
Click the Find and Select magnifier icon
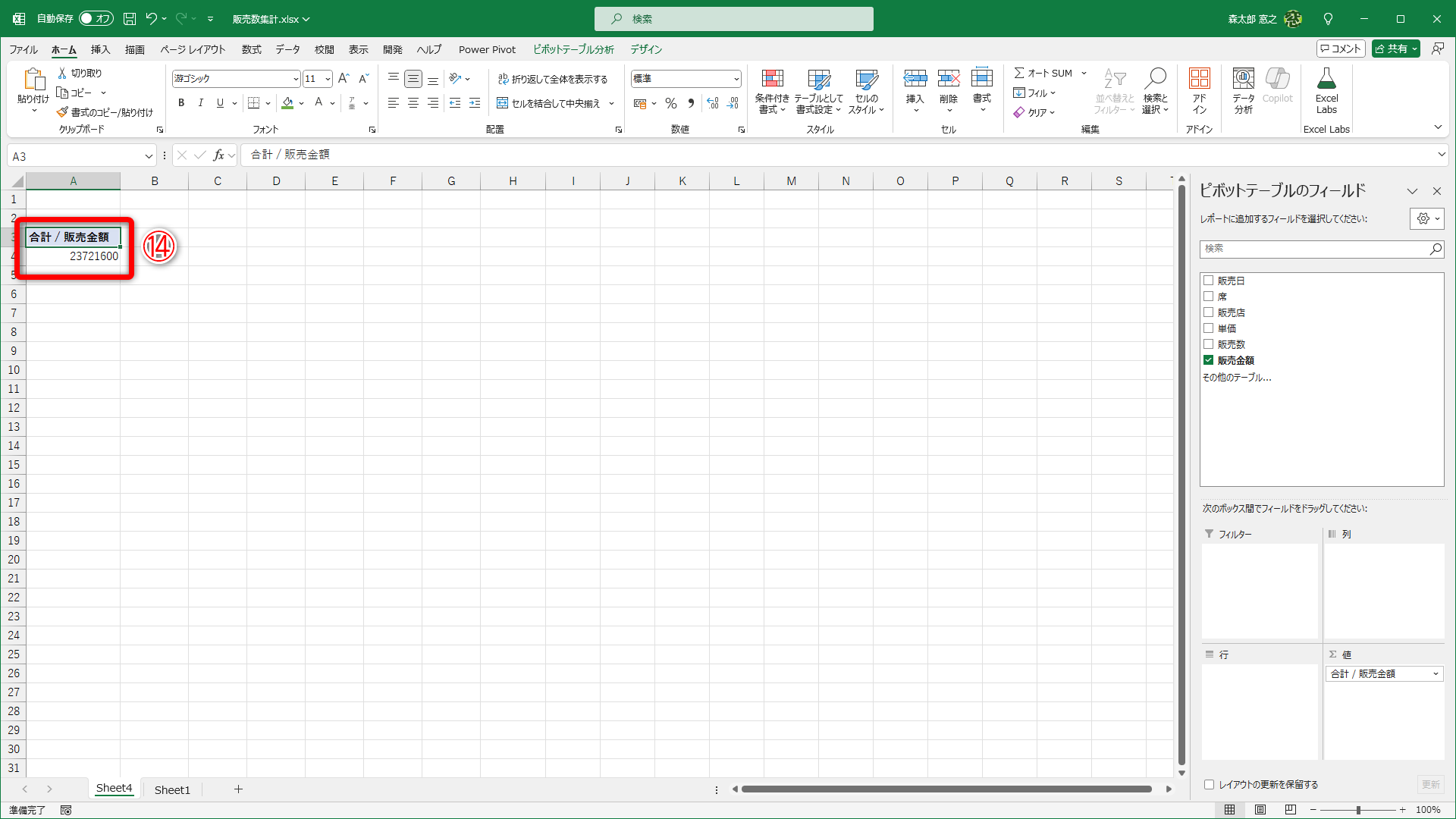(1155, 79)
